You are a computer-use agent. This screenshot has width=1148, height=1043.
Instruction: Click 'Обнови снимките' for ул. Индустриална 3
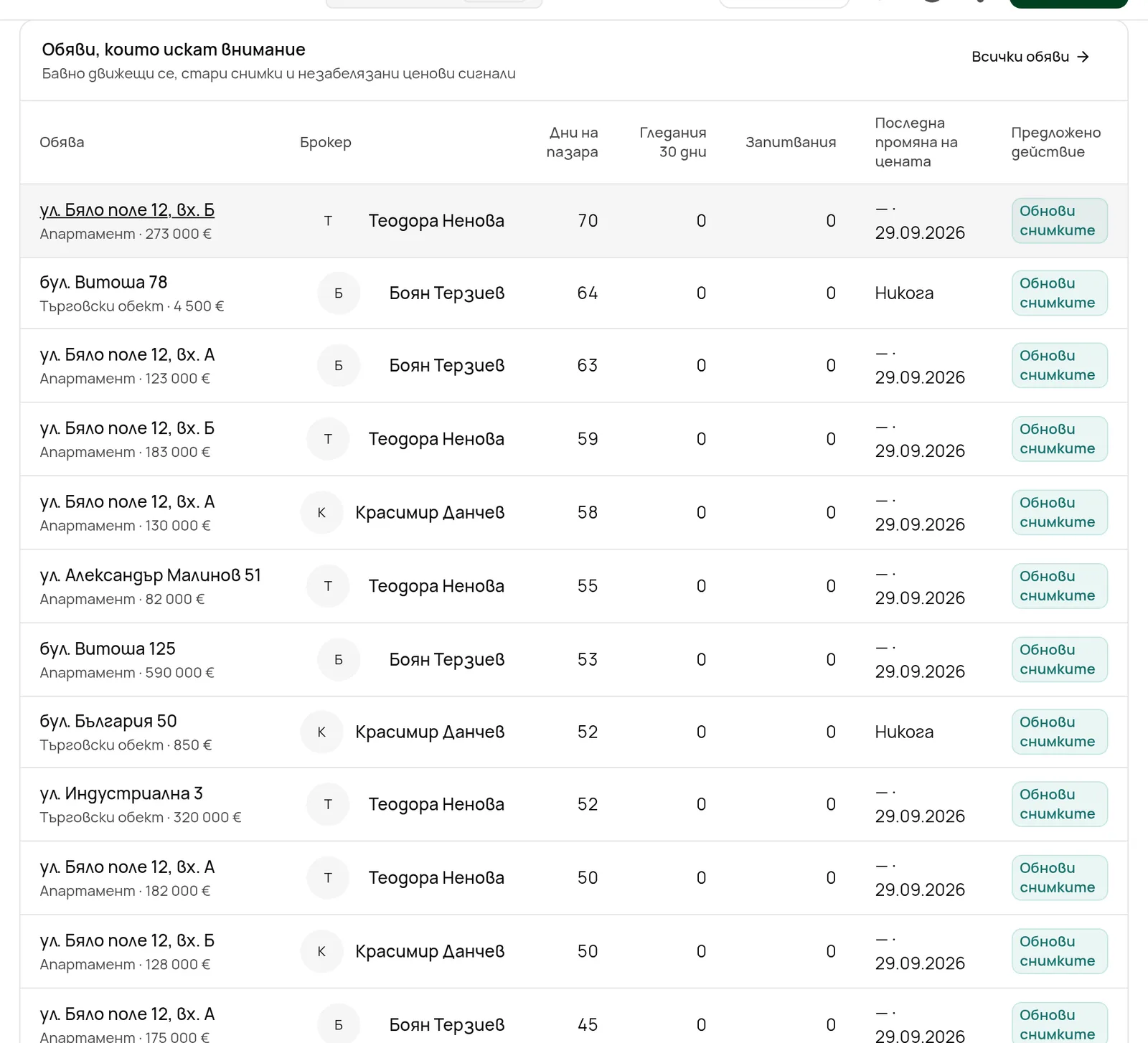coord(1059,805)
